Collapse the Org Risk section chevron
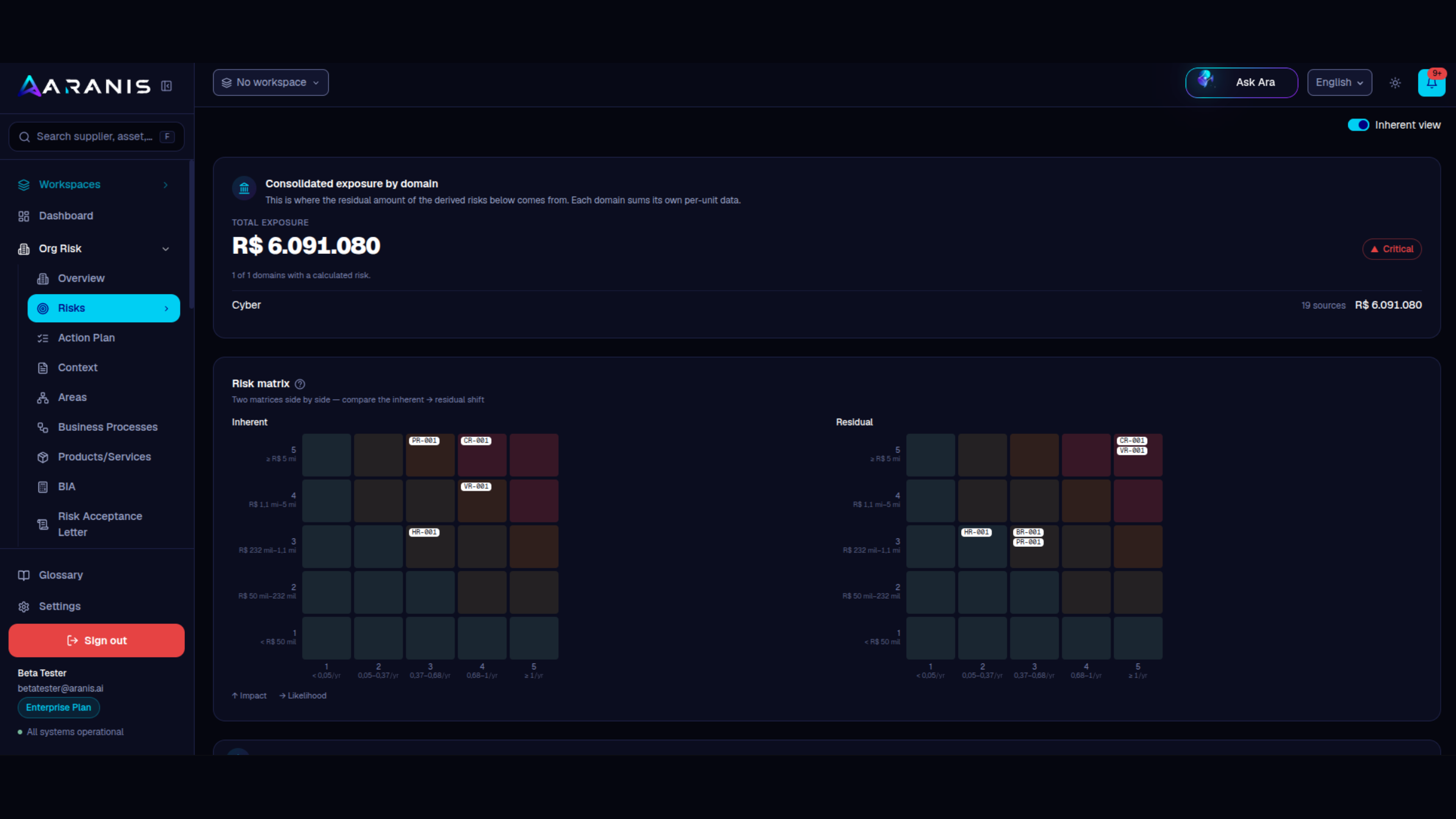1456x819 pixels. pyautogui.click(x=165, y=249)
